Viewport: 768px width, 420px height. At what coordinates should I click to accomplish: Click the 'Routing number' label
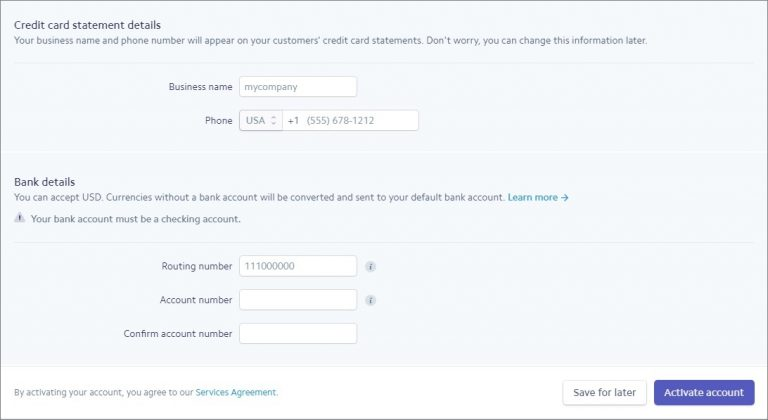[197, 266]
